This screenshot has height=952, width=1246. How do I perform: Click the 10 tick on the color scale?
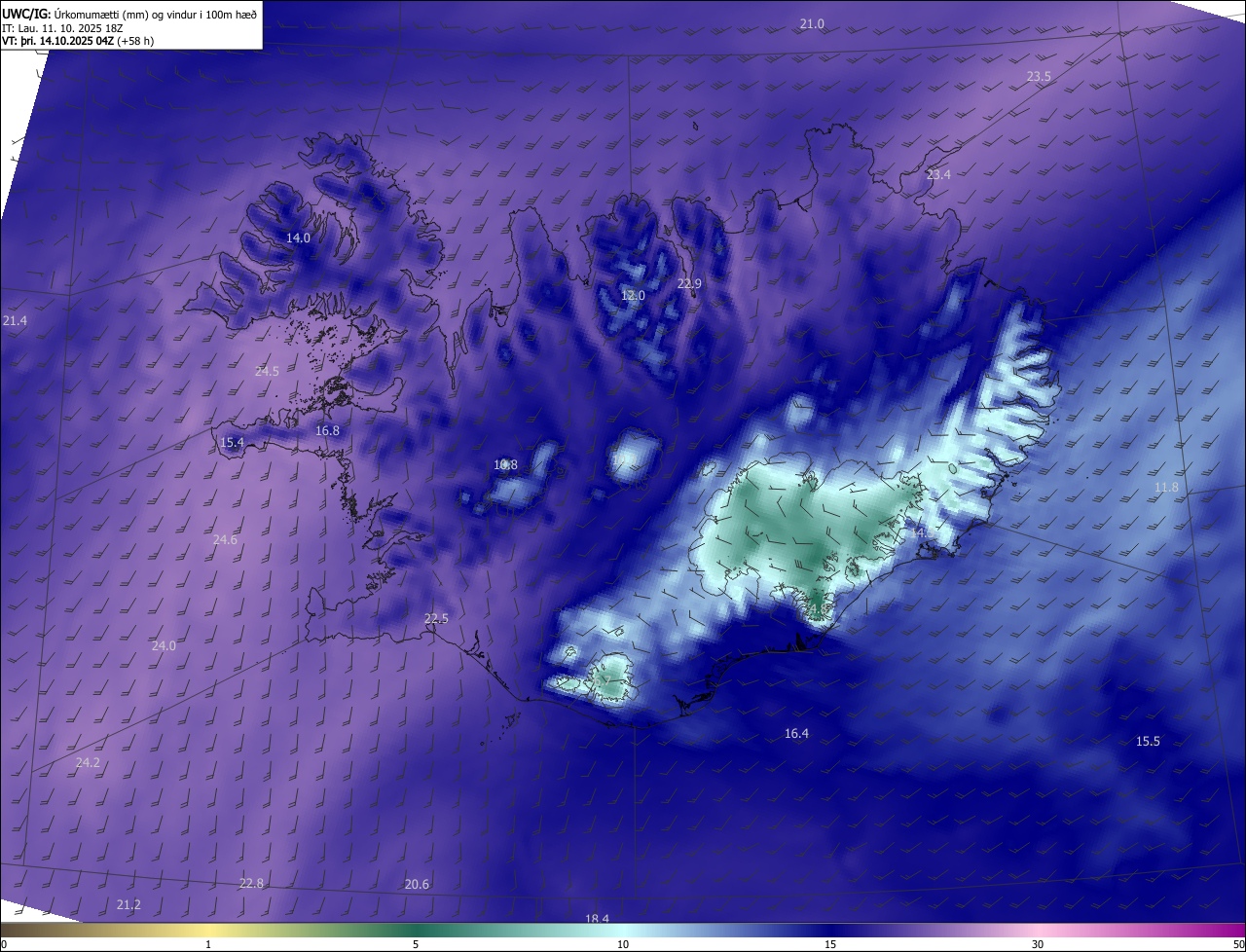pyautogui.click(x=623, y=944)
